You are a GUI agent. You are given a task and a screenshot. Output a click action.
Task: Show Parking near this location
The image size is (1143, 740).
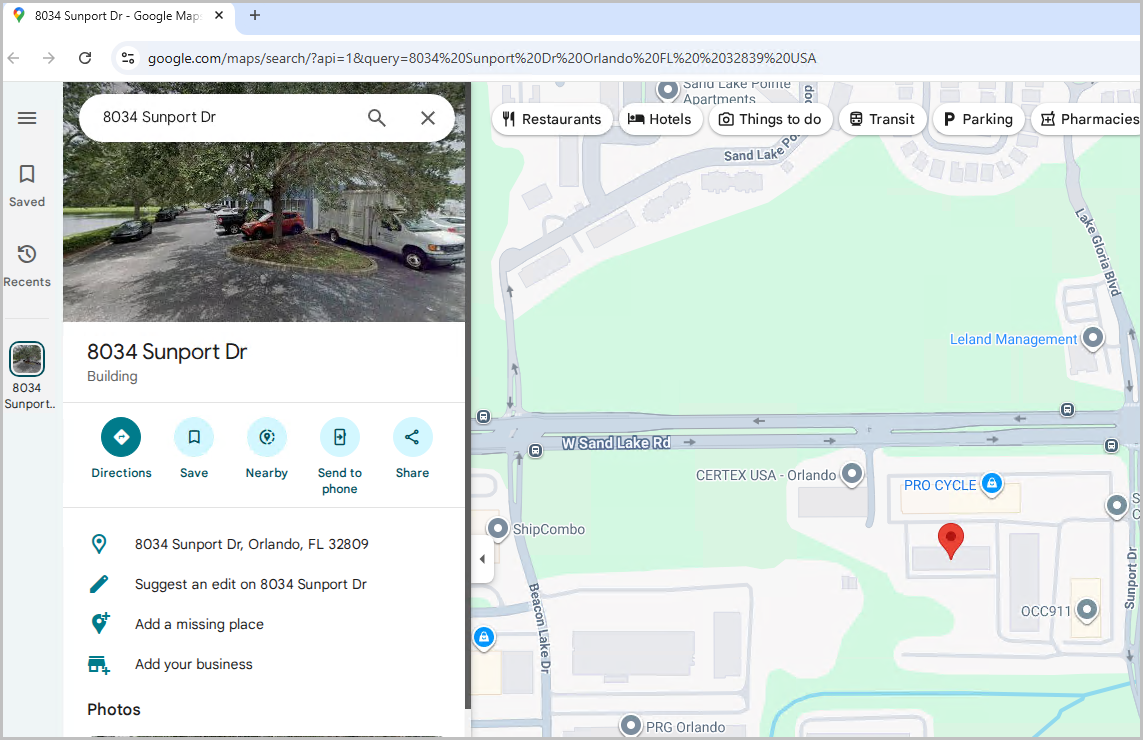tap(978, 119)
